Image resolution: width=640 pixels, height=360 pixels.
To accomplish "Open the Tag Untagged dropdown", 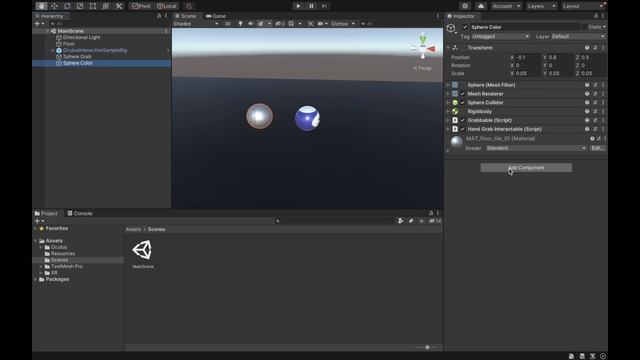I will pyautogui.click(x=500, y=36).
